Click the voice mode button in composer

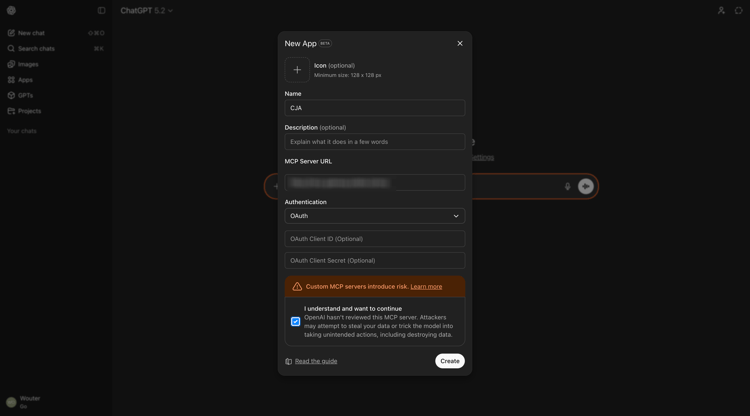point(585,186)
